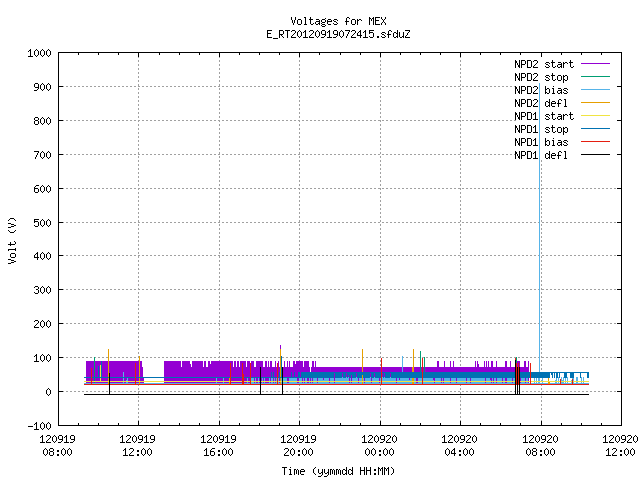Click the 500 y-axis tick label
Screen dimensions: 640x480
pyautogui.click(x=42, y=223)
